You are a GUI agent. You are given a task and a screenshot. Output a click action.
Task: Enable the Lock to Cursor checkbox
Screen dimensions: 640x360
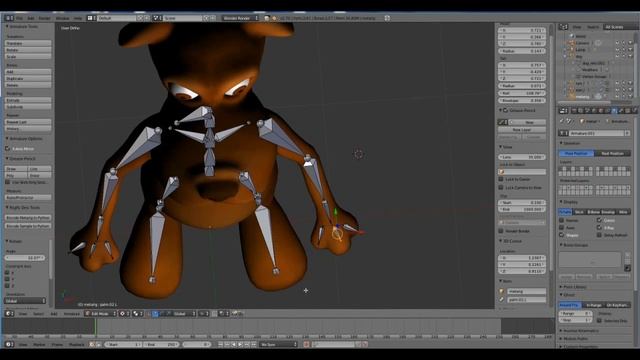point(501,179)
